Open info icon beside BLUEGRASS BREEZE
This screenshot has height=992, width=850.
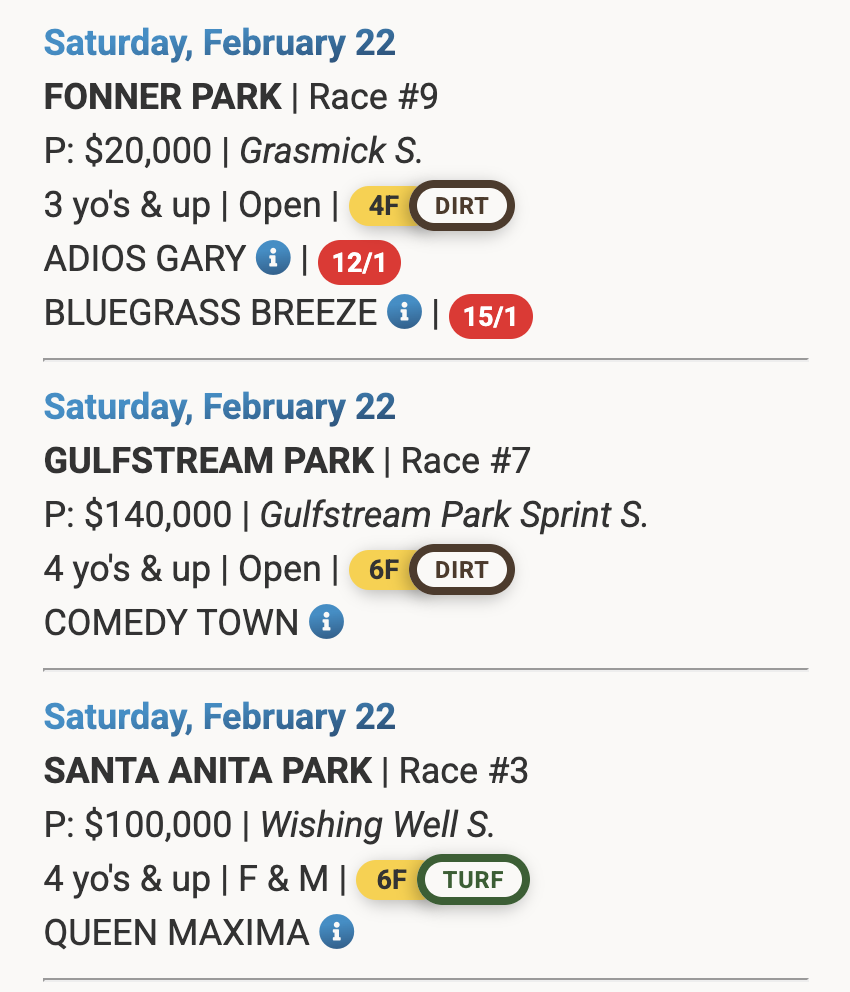[x=404, y=313]
